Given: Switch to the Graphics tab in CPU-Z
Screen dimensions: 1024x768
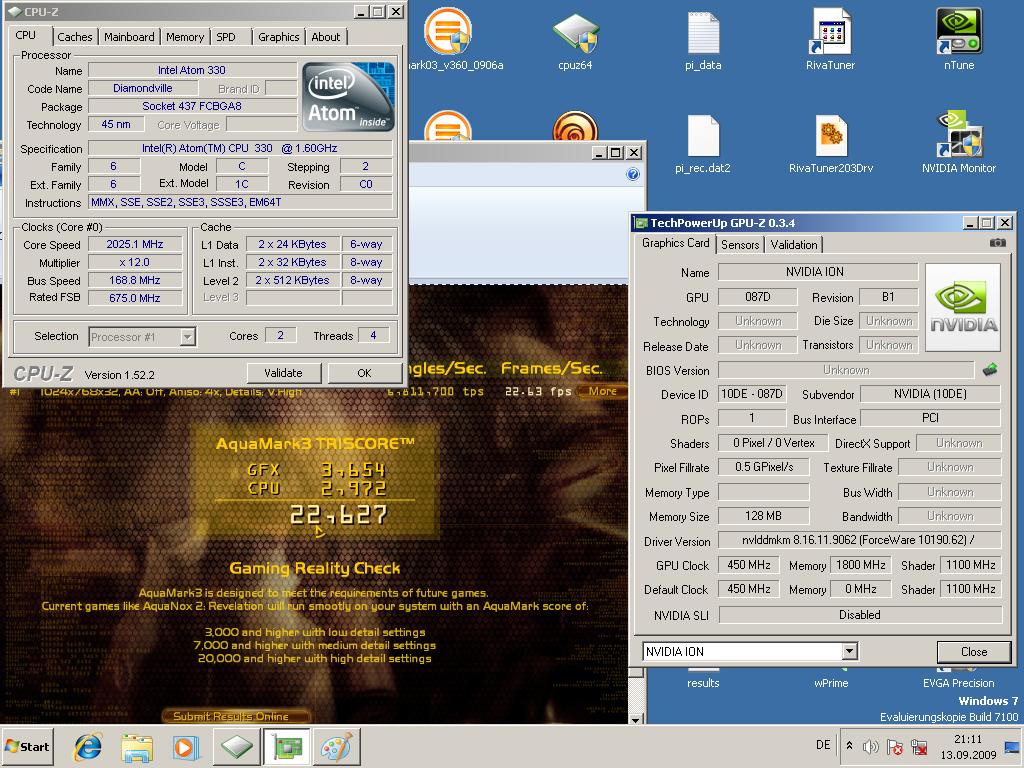Looking at the screenshot, I should tap(279, 37).
